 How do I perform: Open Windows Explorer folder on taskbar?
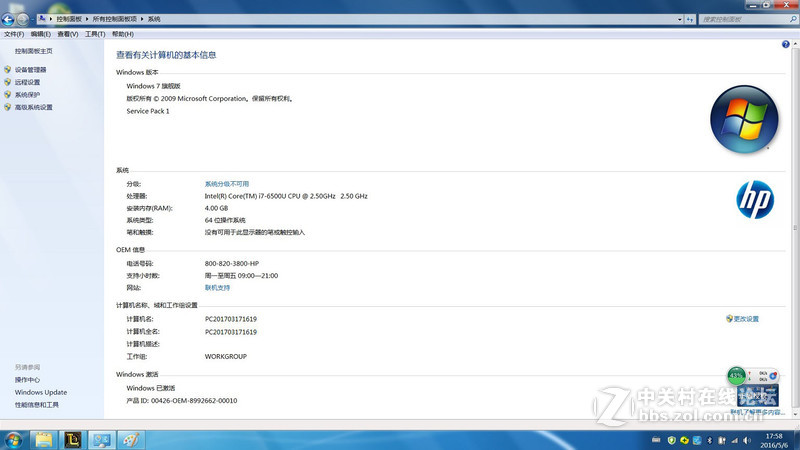[43, 440]
